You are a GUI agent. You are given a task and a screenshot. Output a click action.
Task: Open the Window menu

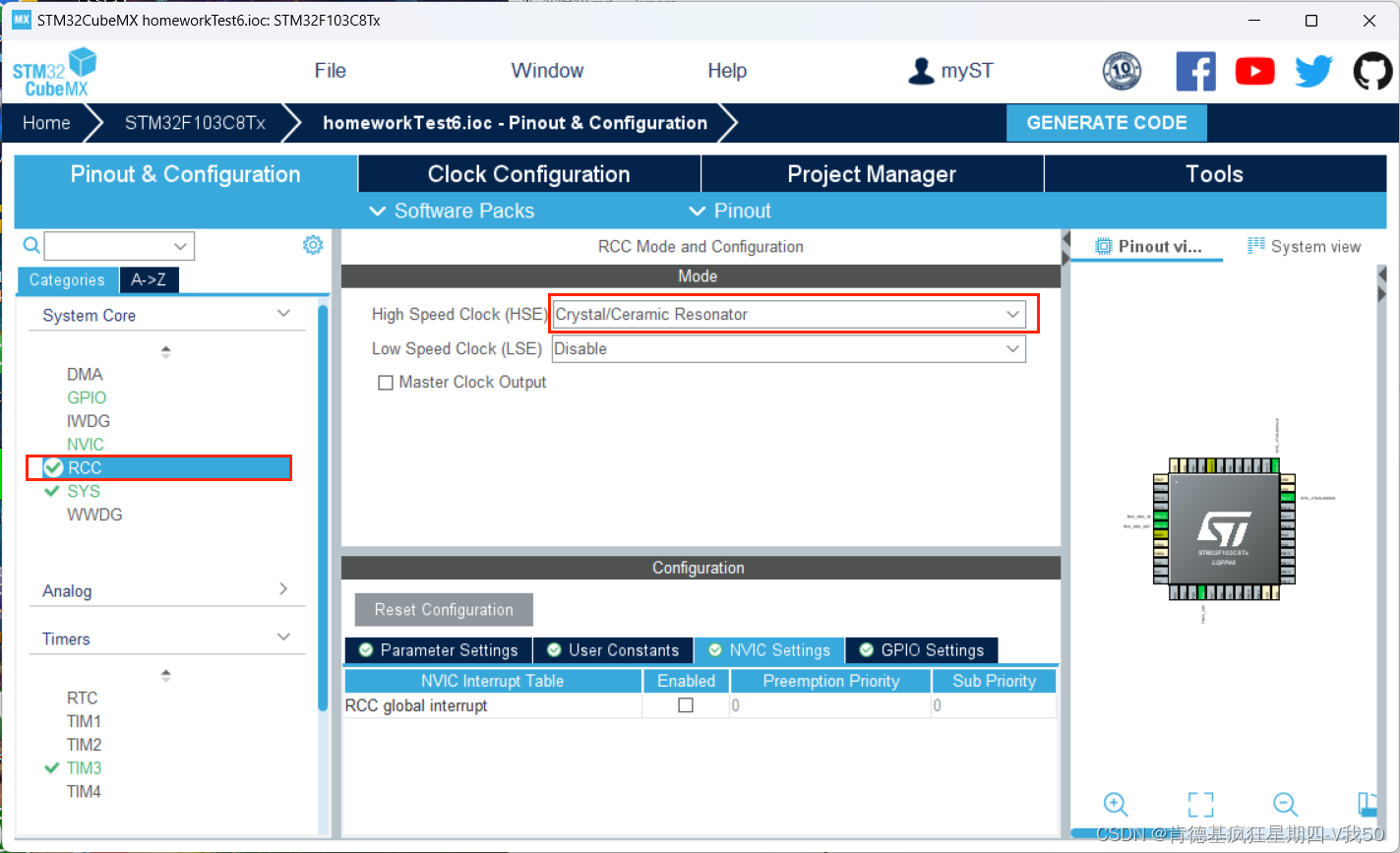547,71
